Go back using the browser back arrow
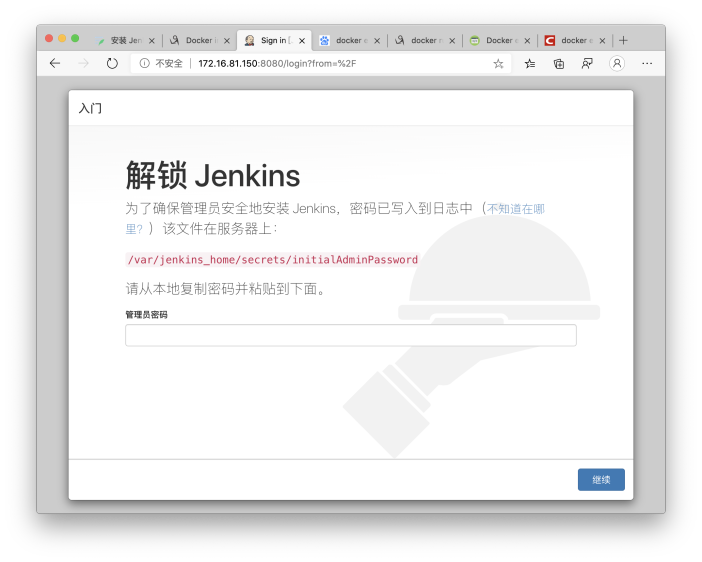The height and width of the screenshot is (562, 702). pos(55,64)
